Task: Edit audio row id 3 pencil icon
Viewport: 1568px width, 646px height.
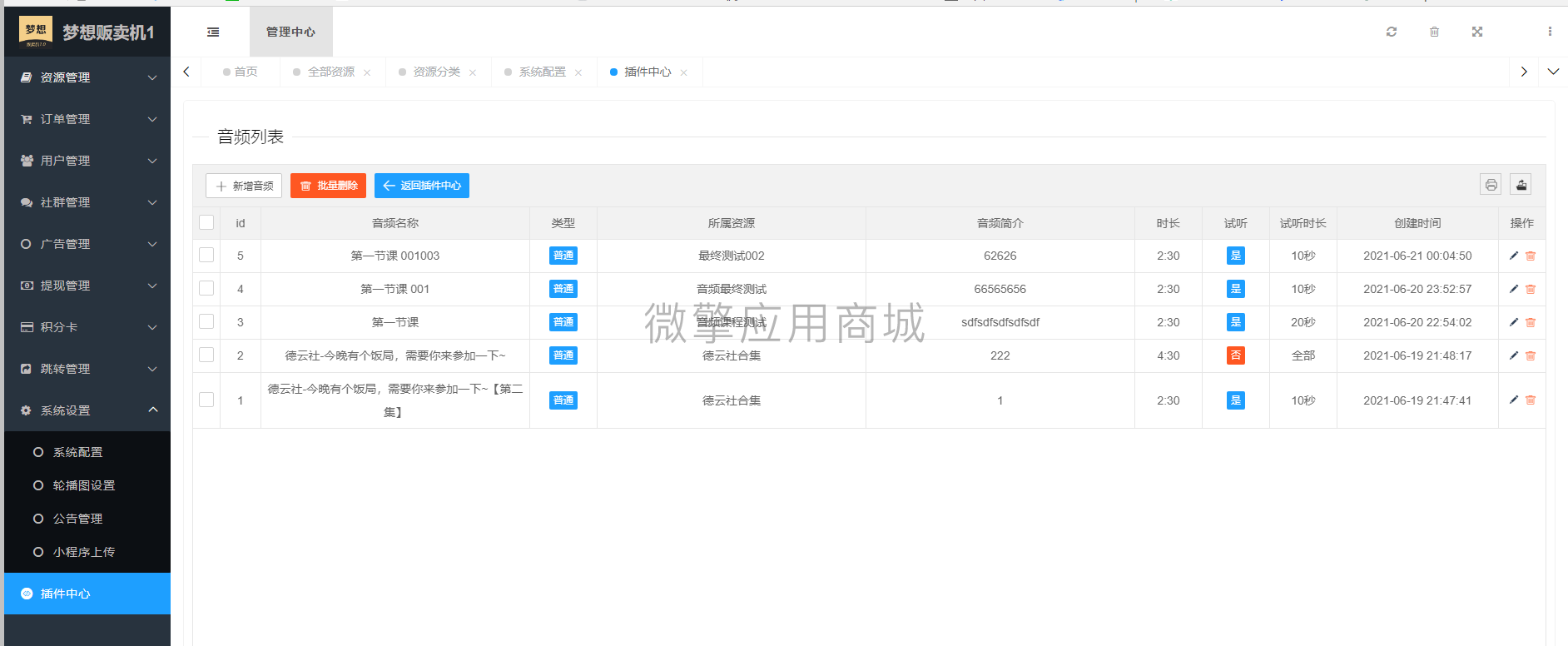Action: (x=1514, y=322)
